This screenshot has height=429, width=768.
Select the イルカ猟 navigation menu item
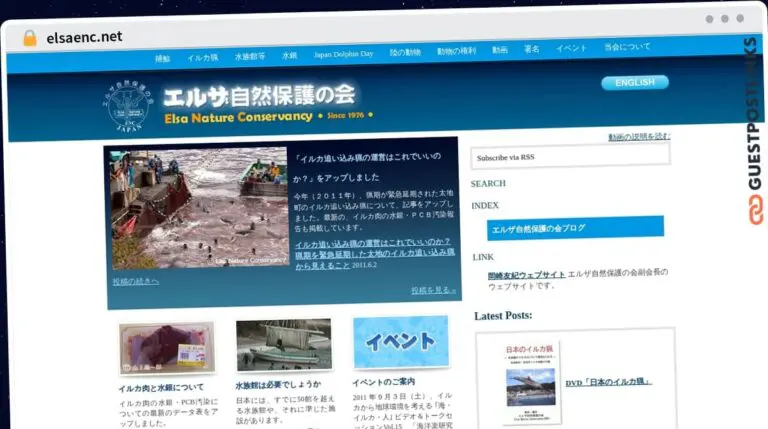coord(203,57)
